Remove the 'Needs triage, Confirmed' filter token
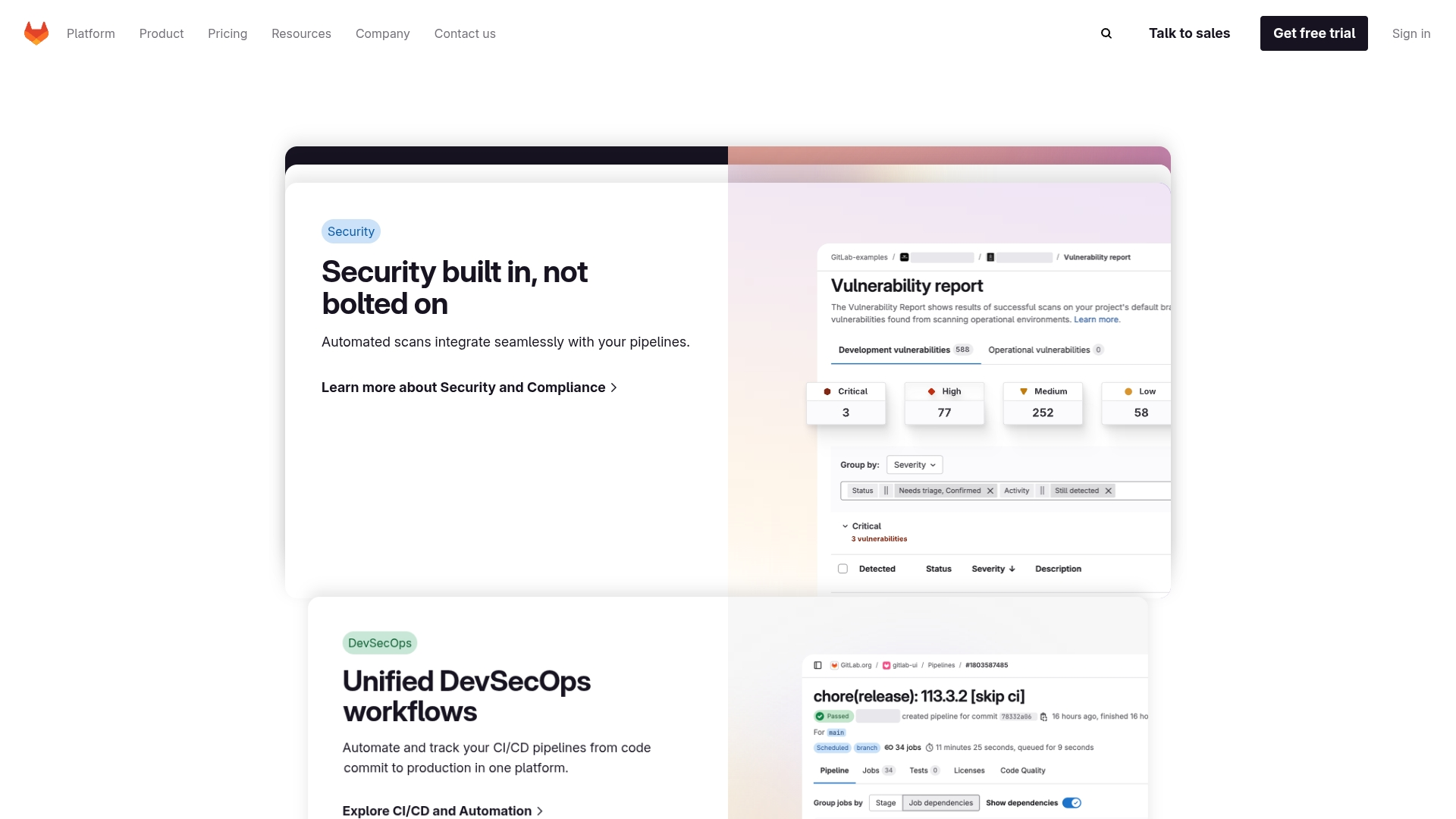This screenshot has height=819, width=1456. (x=990, y=491)
